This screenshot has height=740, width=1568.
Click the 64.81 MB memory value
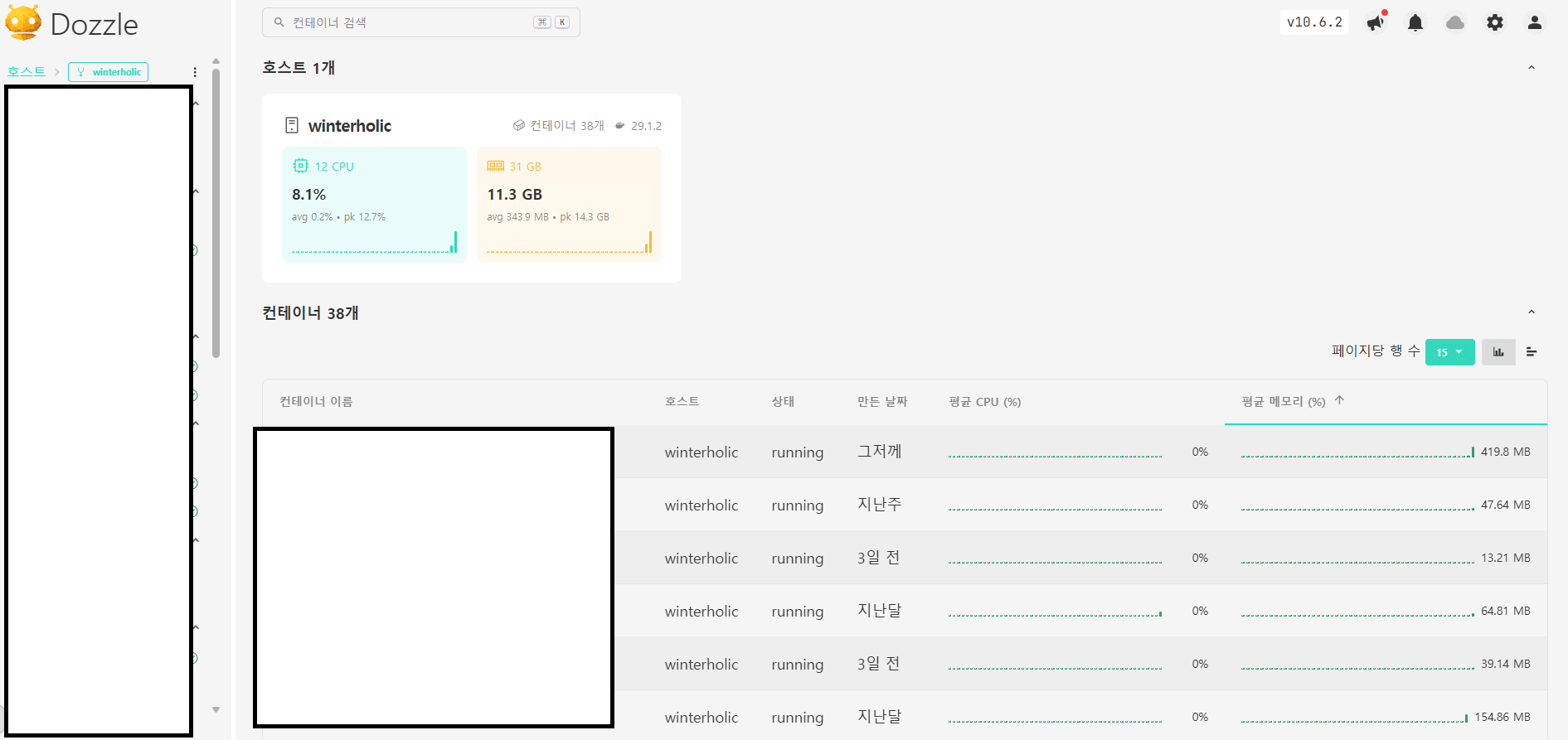coord(1506,611)
